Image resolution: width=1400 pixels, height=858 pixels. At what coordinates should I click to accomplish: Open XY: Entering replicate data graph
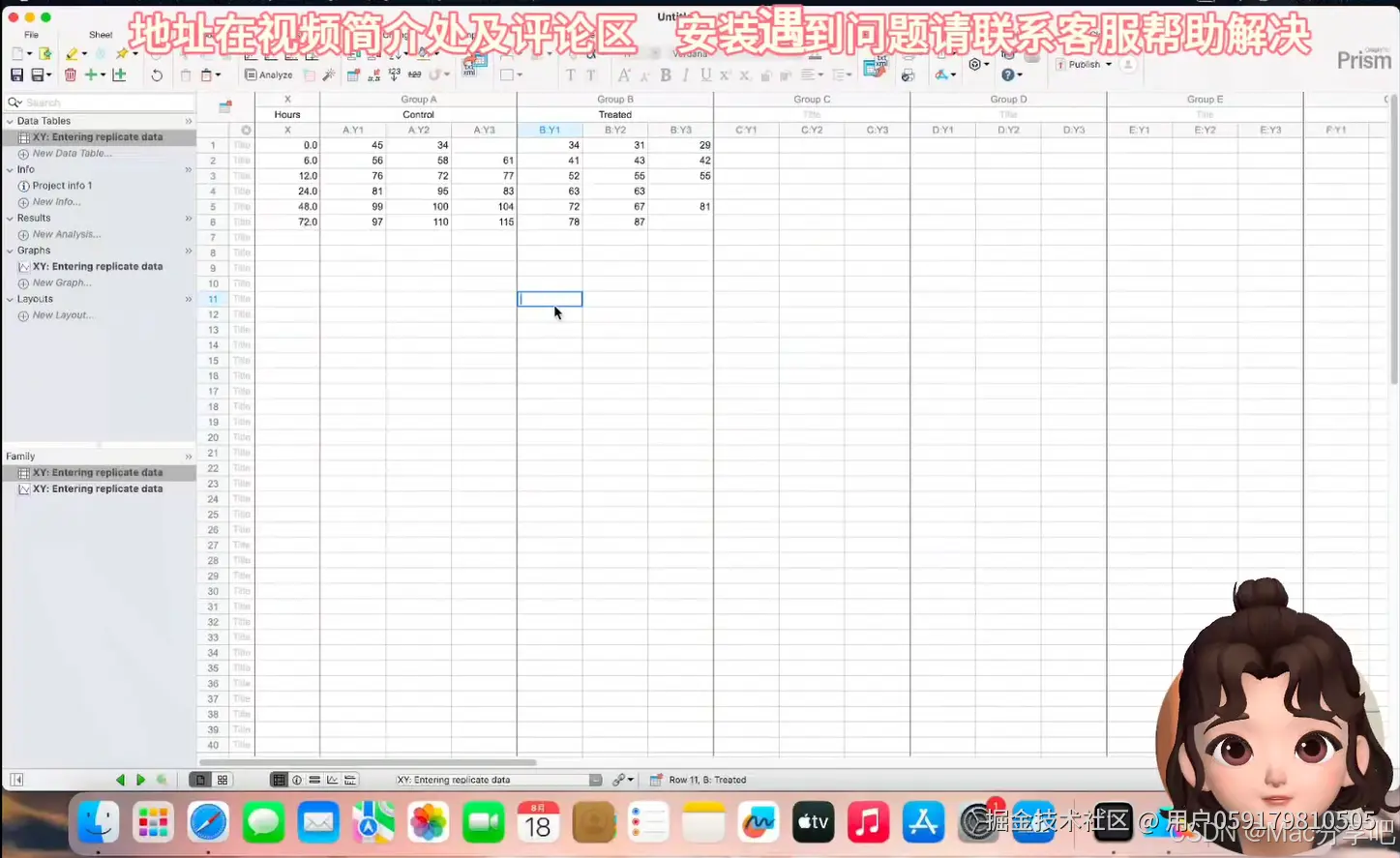click(98, 267)
